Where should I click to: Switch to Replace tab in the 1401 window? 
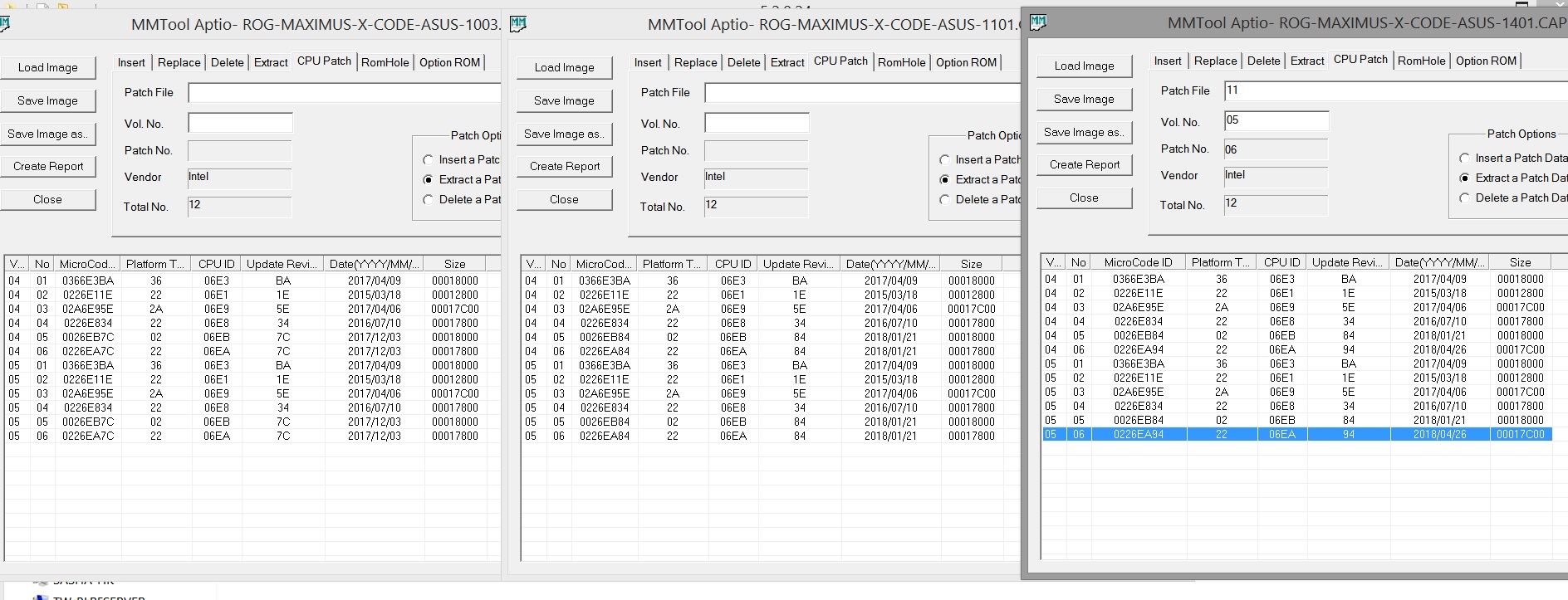point(1216,61)
